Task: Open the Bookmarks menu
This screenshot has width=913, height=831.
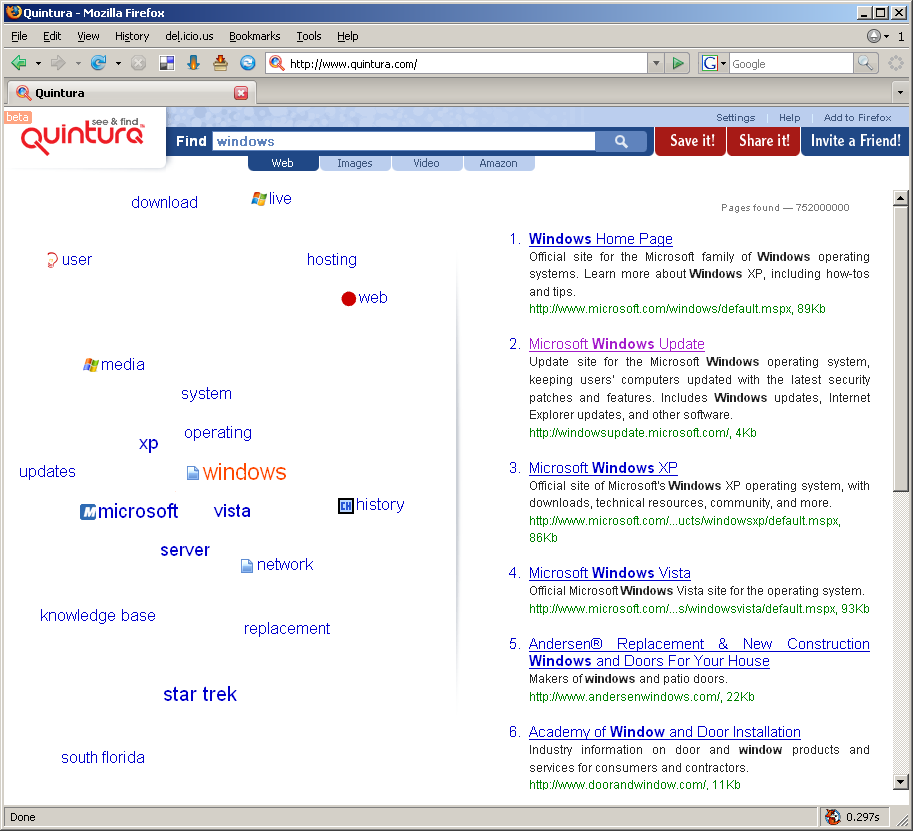Action: (254, 36)
